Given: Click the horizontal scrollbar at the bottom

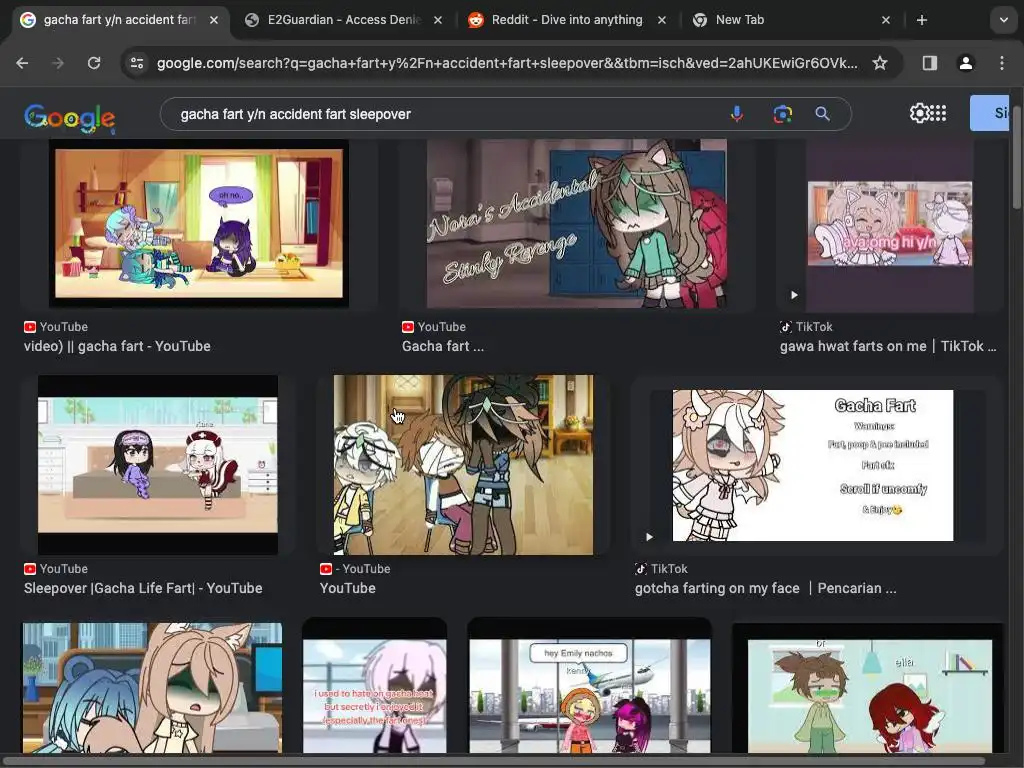Looking at the screenshot, I should pyautogui.click(x=496, y=761).
